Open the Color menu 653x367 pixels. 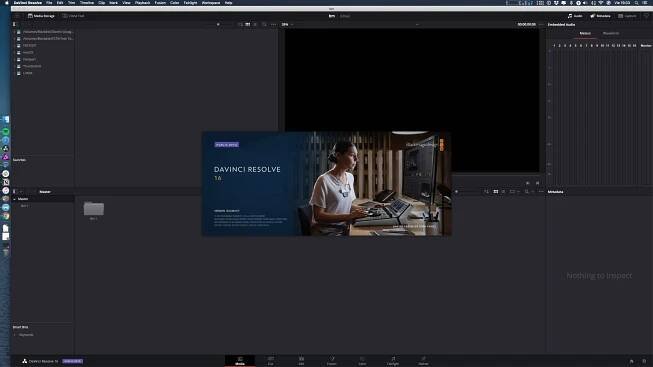tap(174, 2)
